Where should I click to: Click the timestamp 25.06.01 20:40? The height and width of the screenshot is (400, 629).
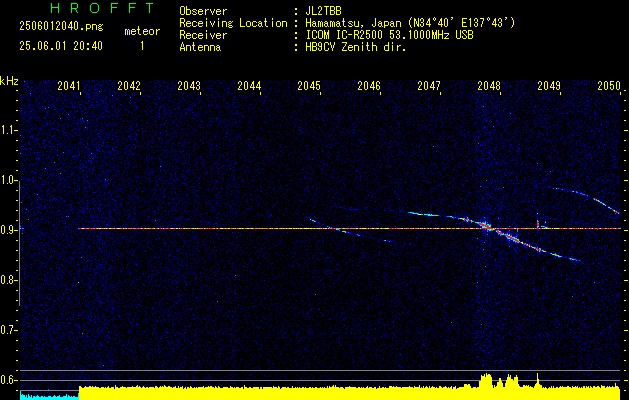pos(61,46)
